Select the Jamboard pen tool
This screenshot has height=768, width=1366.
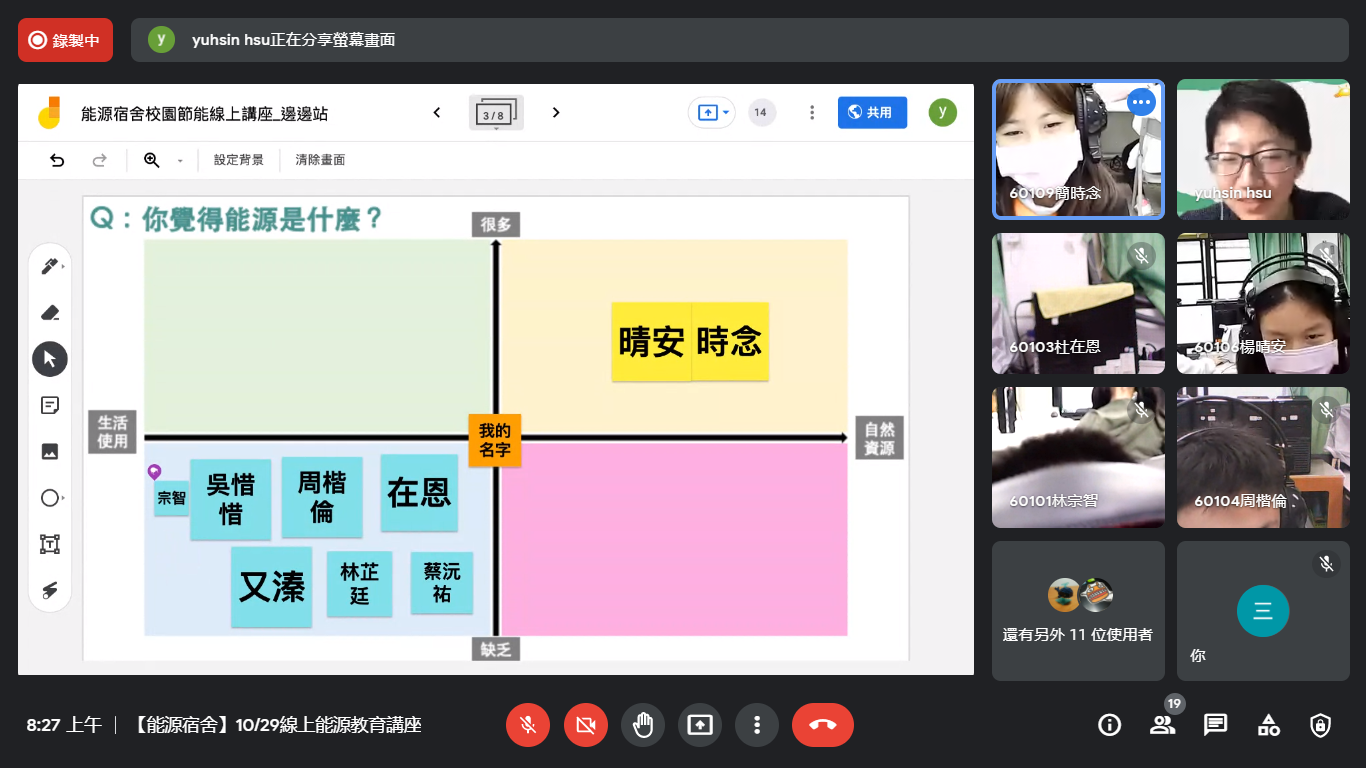(x=50, y=266)
